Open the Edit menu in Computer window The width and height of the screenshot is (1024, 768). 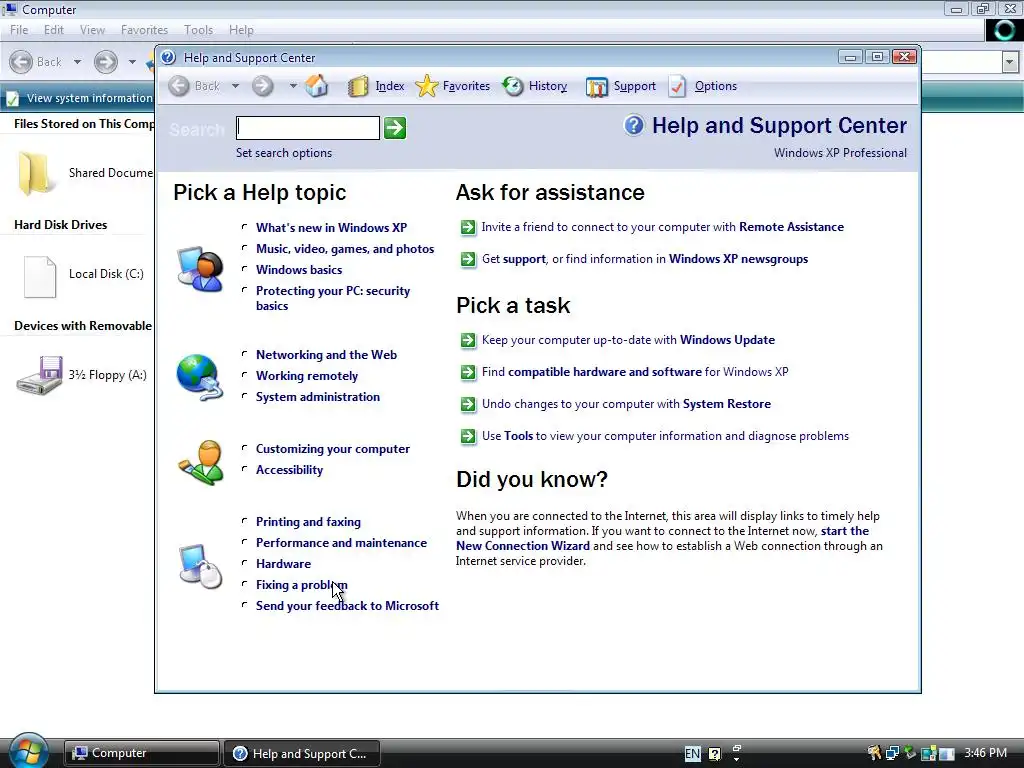coord(54,30)
